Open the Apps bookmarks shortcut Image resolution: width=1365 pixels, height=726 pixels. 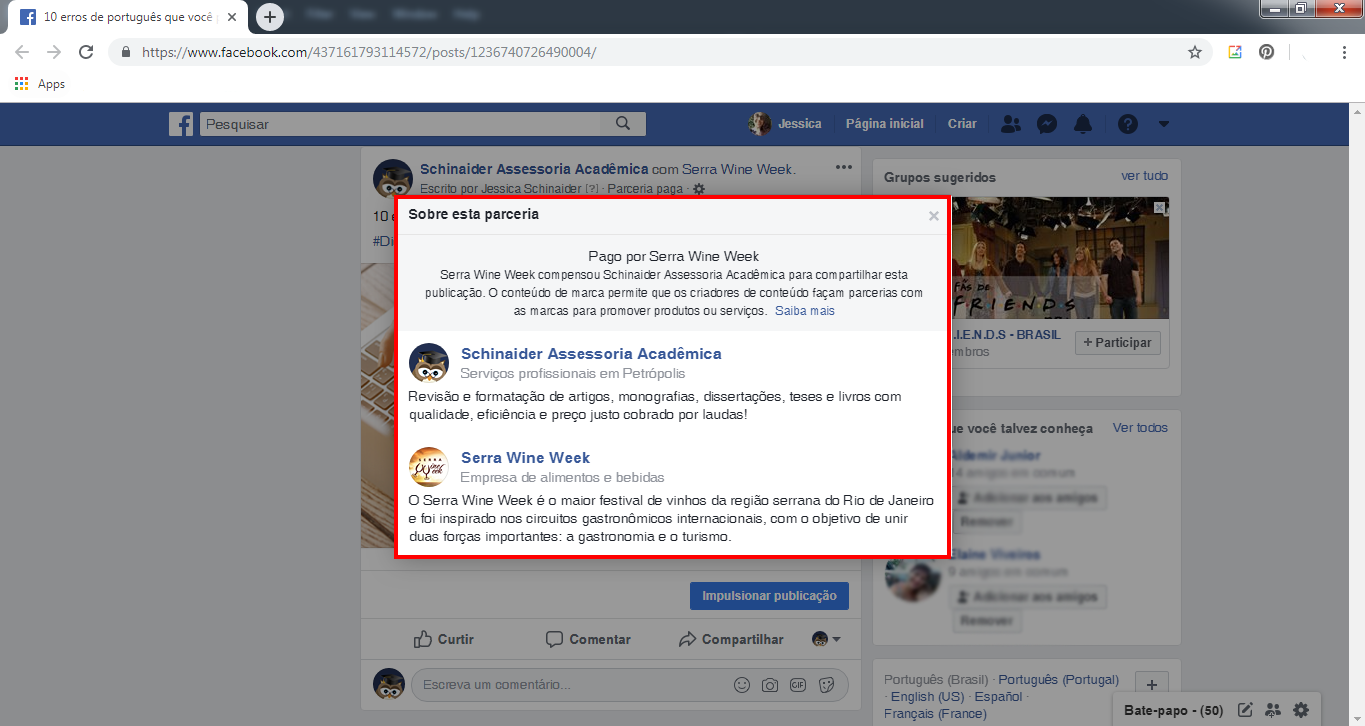click(x=40, y=84)
